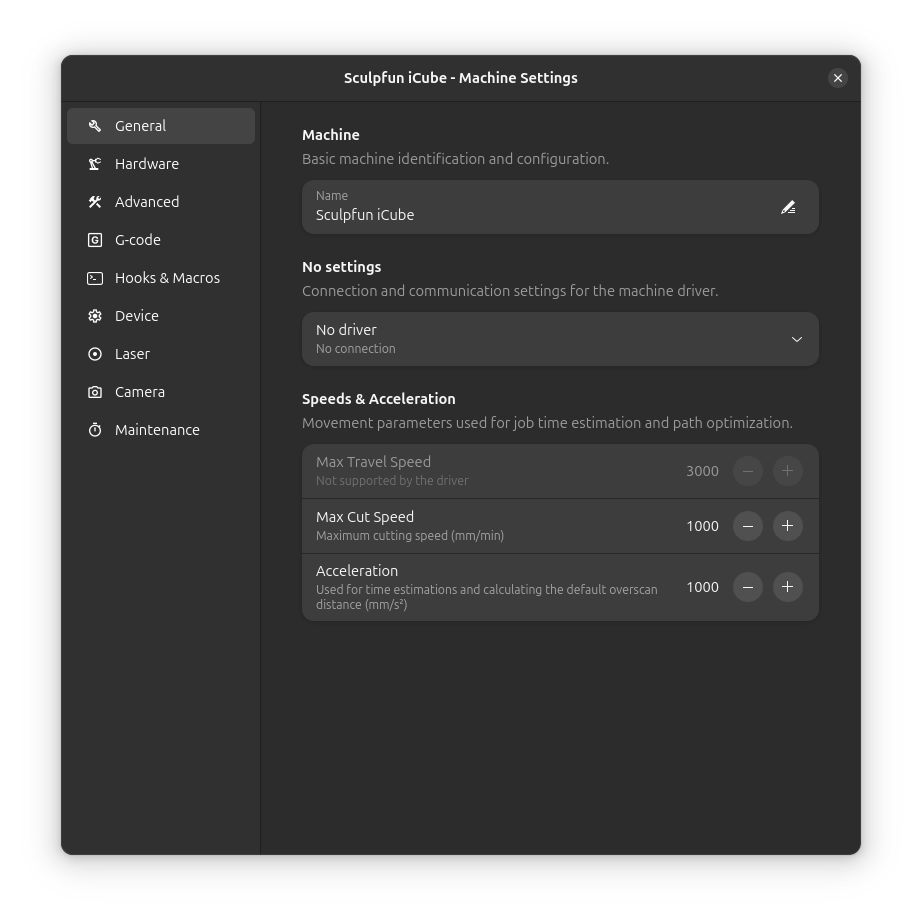Open the G-code settings page
922x922 pixels.
[x=138, y=240]
